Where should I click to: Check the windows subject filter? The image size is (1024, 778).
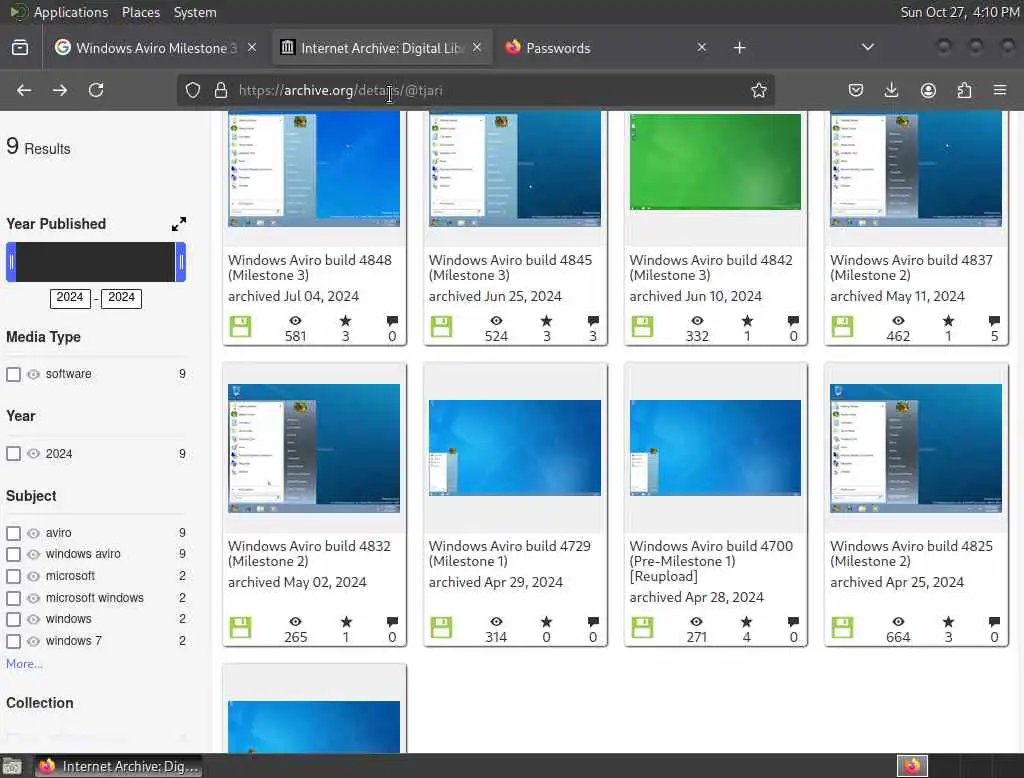(13, 619)
